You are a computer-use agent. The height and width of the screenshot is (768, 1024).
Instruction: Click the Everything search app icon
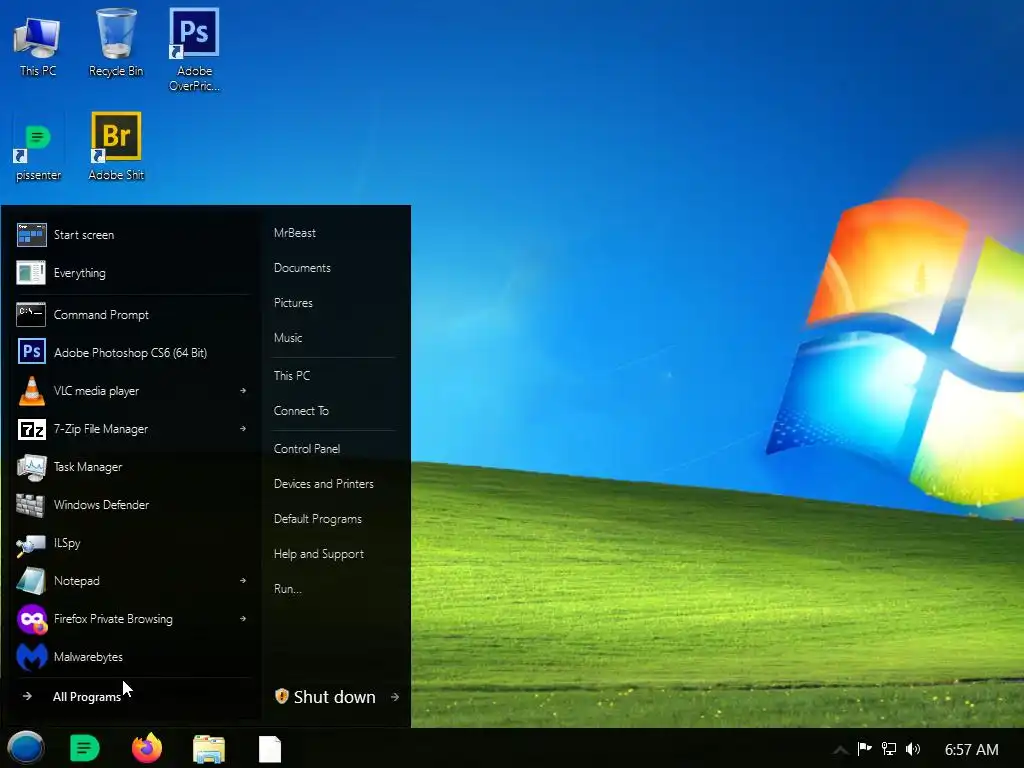(31, 273)
